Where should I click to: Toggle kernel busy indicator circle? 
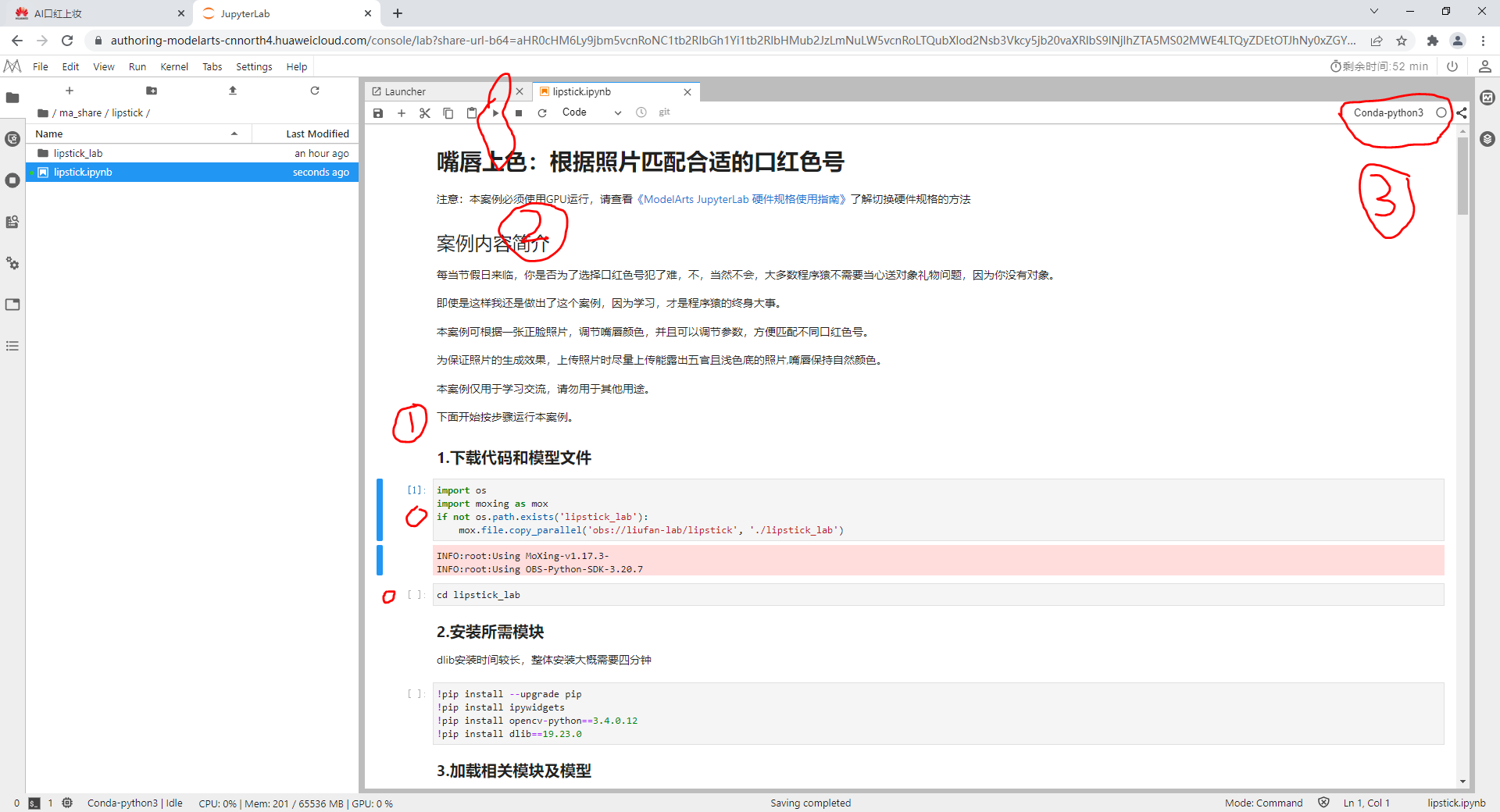[1440, 112]
